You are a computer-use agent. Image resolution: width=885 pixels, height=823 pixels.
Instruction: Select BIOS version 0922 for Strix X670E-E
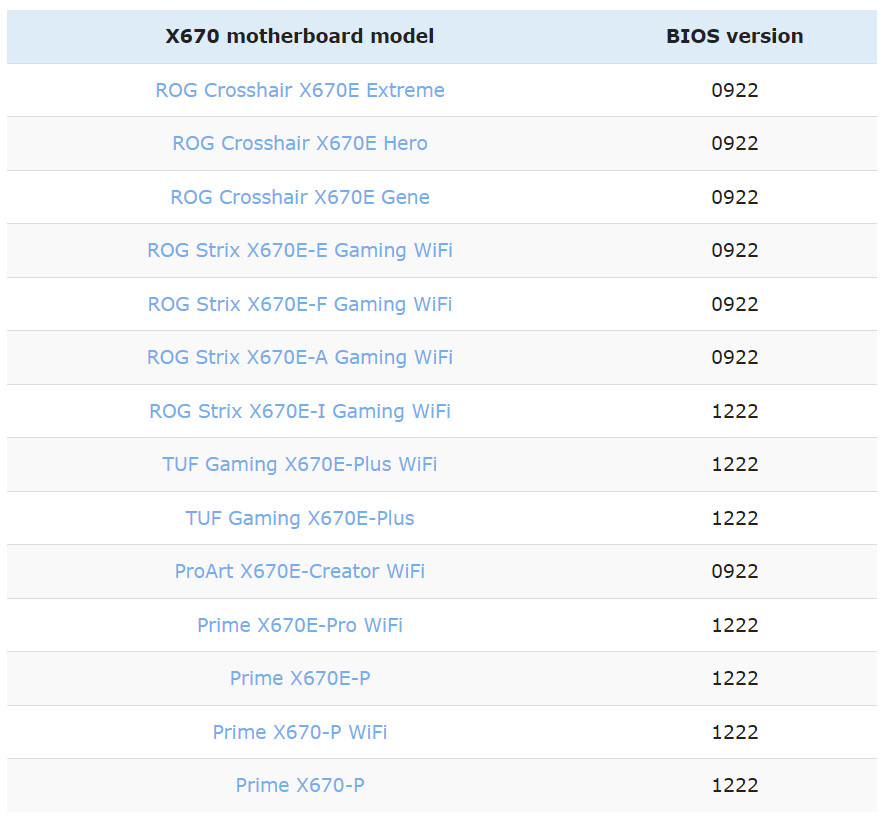click(x=734, y=250)
